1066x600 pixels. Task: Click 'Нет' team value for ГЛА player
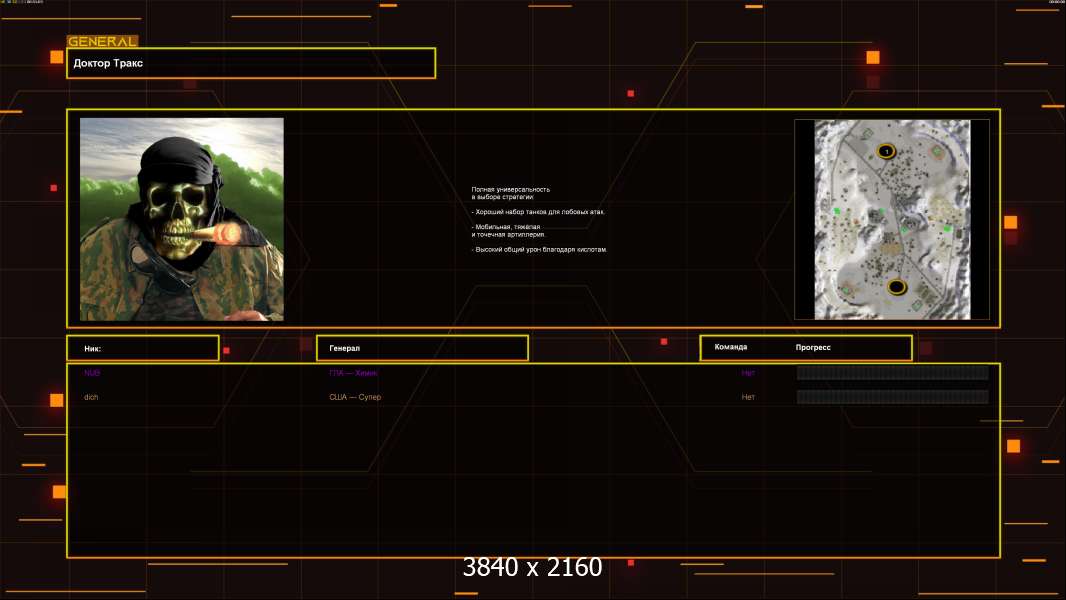(x=748, y=373)
